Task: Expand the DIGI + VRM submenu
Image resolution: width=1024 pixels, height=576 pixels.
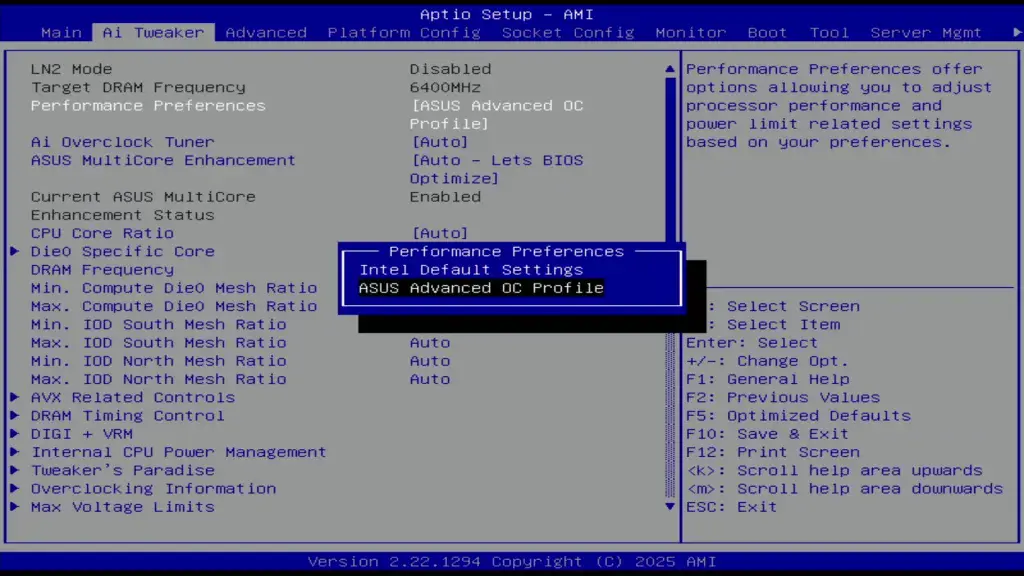Action: point(80,433)
